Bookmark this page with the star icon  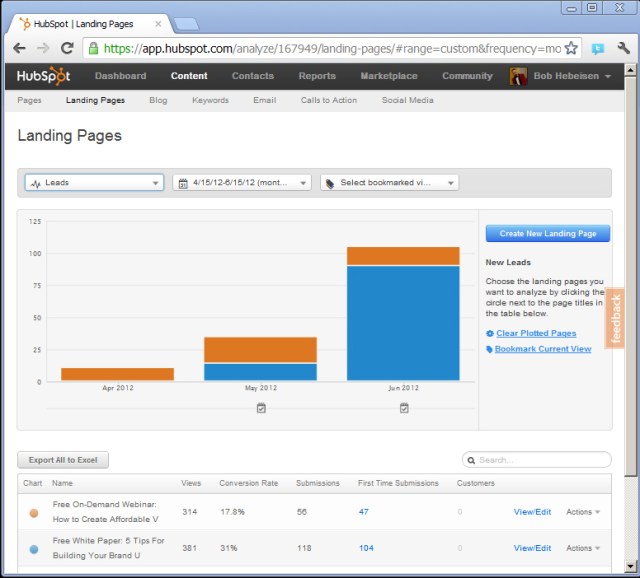(571, 47)
